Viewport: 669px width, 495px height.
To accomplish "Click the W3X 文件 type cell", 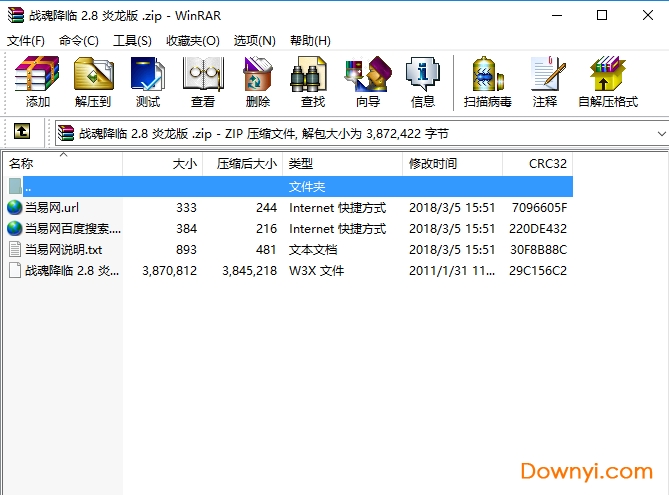I will (x=316, y=271).
